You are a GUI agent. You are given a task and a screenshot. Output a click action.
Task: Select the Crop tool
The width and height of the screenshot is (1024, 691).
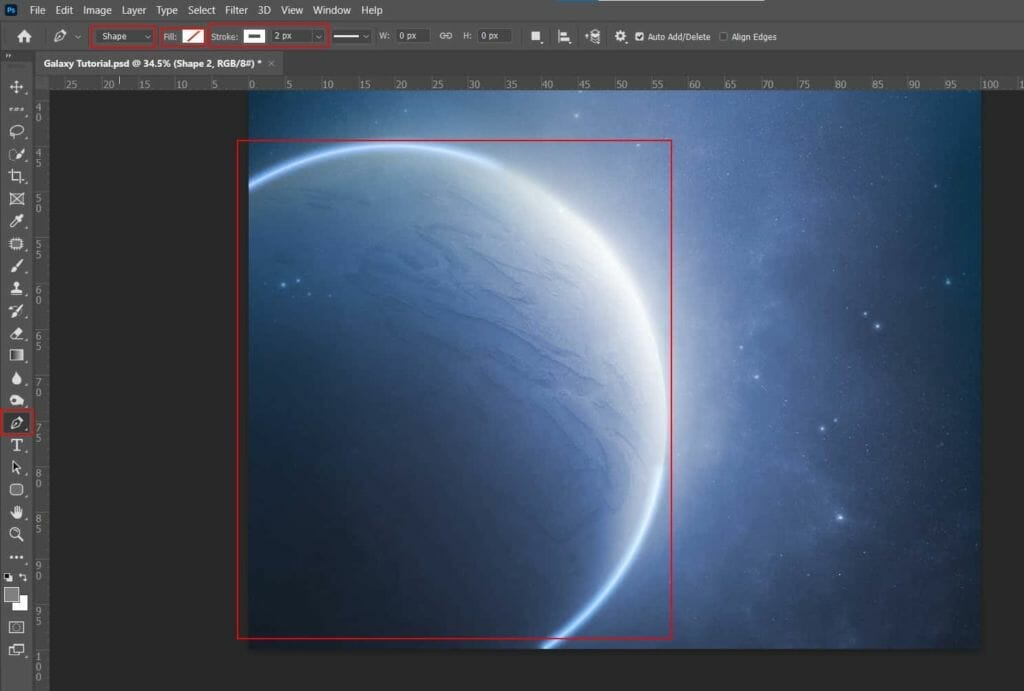(x=16, y=176)
